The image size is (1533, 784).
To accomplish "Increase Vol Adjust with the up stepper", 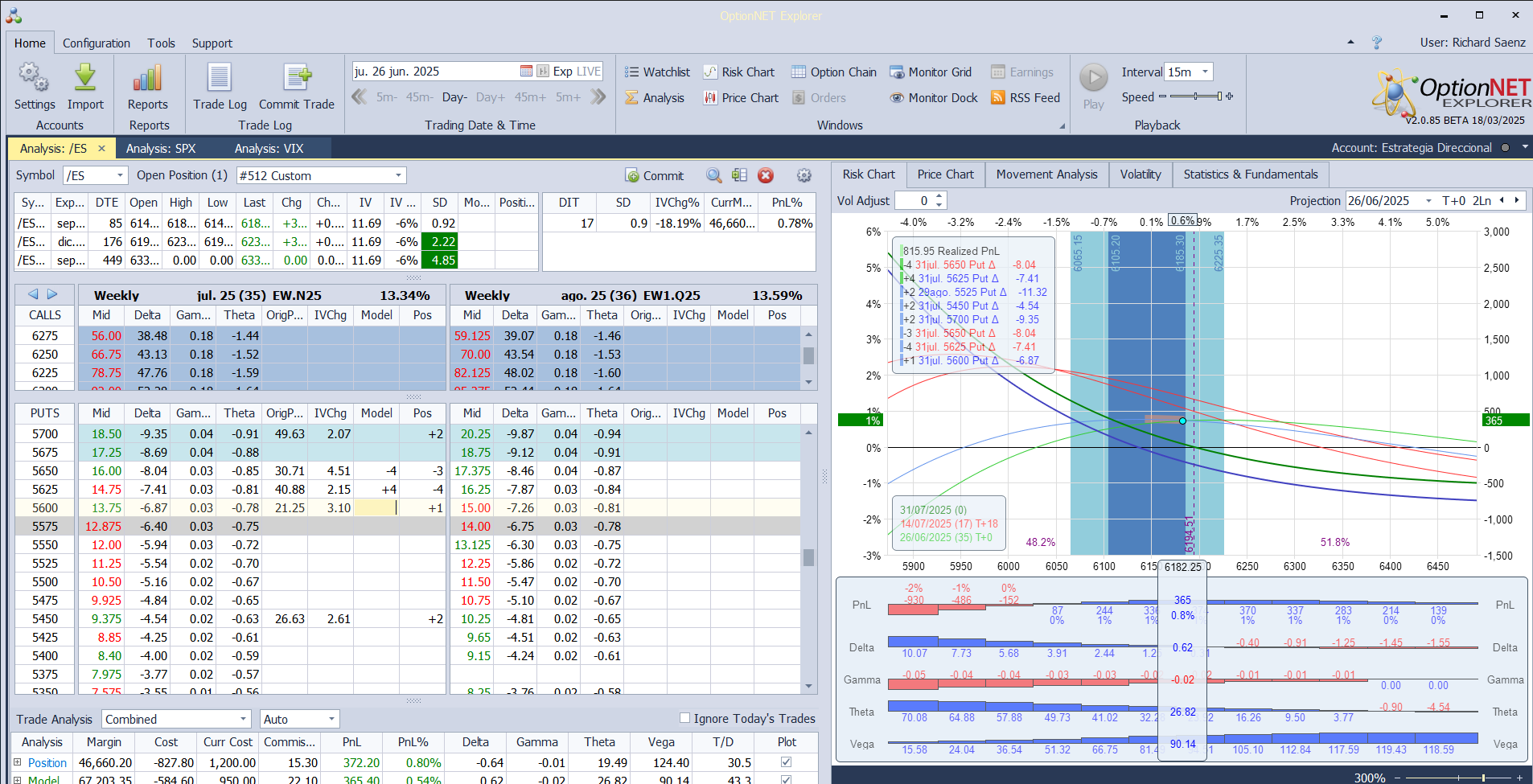I will 939,196.
